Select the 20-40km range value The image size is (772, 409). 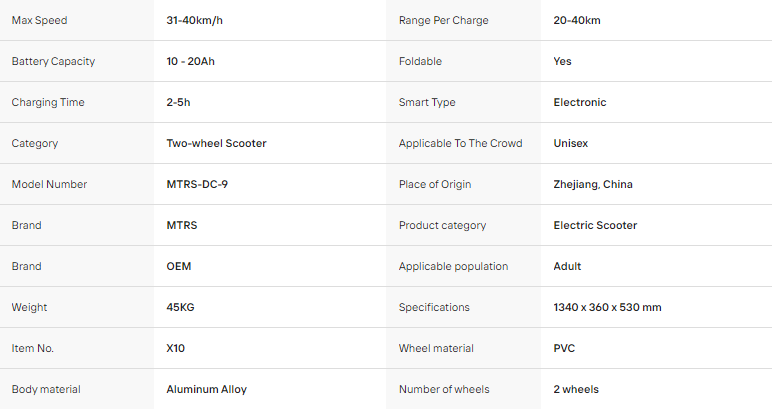pyautogui.click(x=577, y=20)
